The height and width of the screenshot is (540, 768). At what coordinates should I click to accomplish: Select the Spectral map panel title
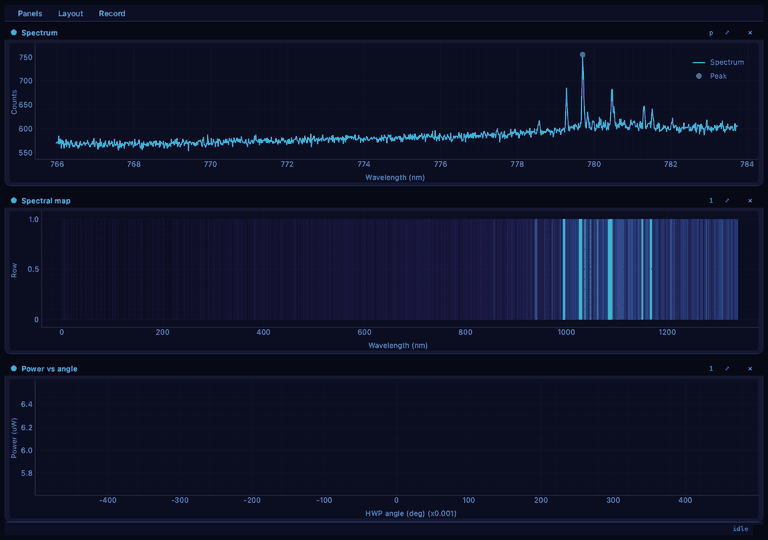coord(46,200)
